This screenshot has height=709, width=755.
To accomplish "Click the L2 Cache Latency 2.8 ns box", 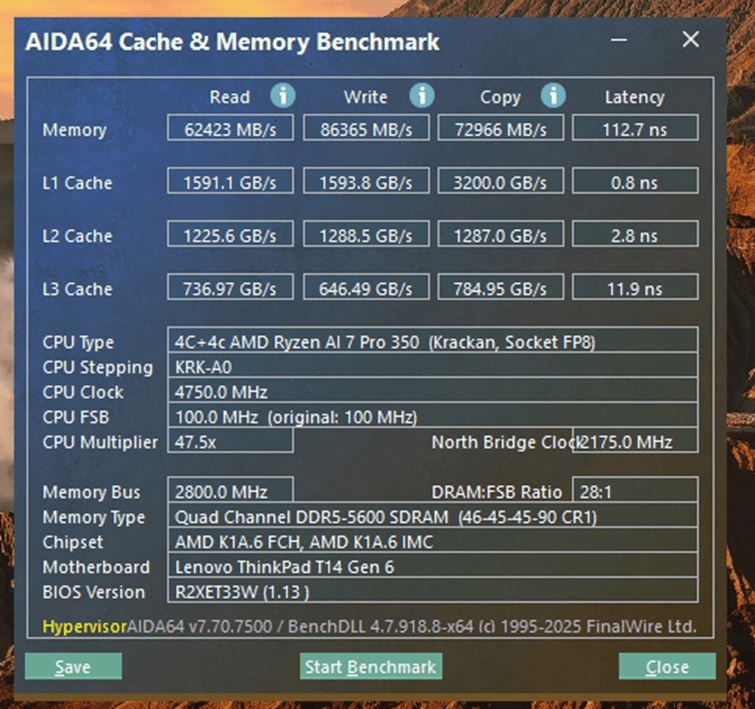I will 634,235.
